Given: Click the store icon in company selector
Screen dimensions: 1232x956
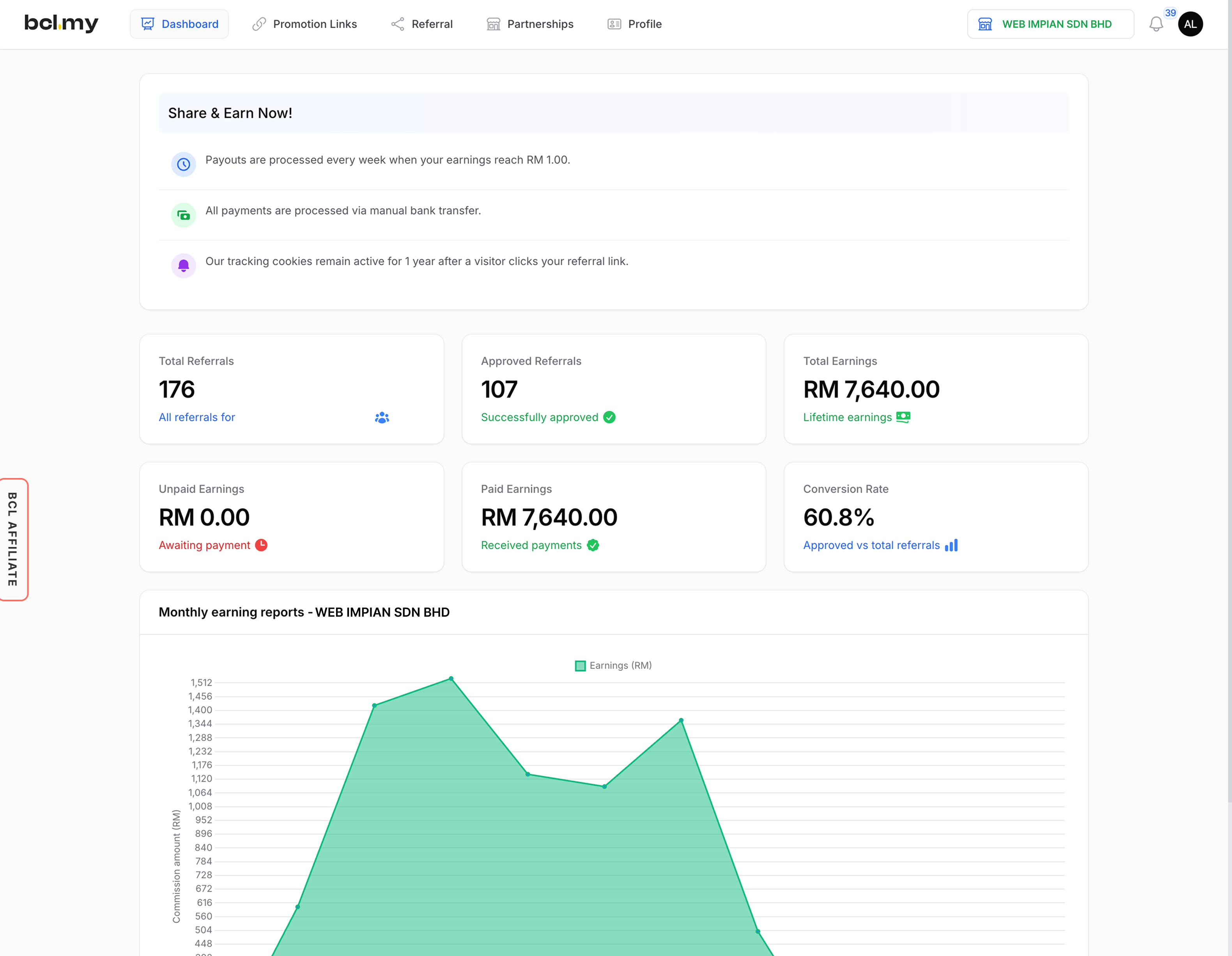Looking at the screenshot, I should click(x=985, y=24).
